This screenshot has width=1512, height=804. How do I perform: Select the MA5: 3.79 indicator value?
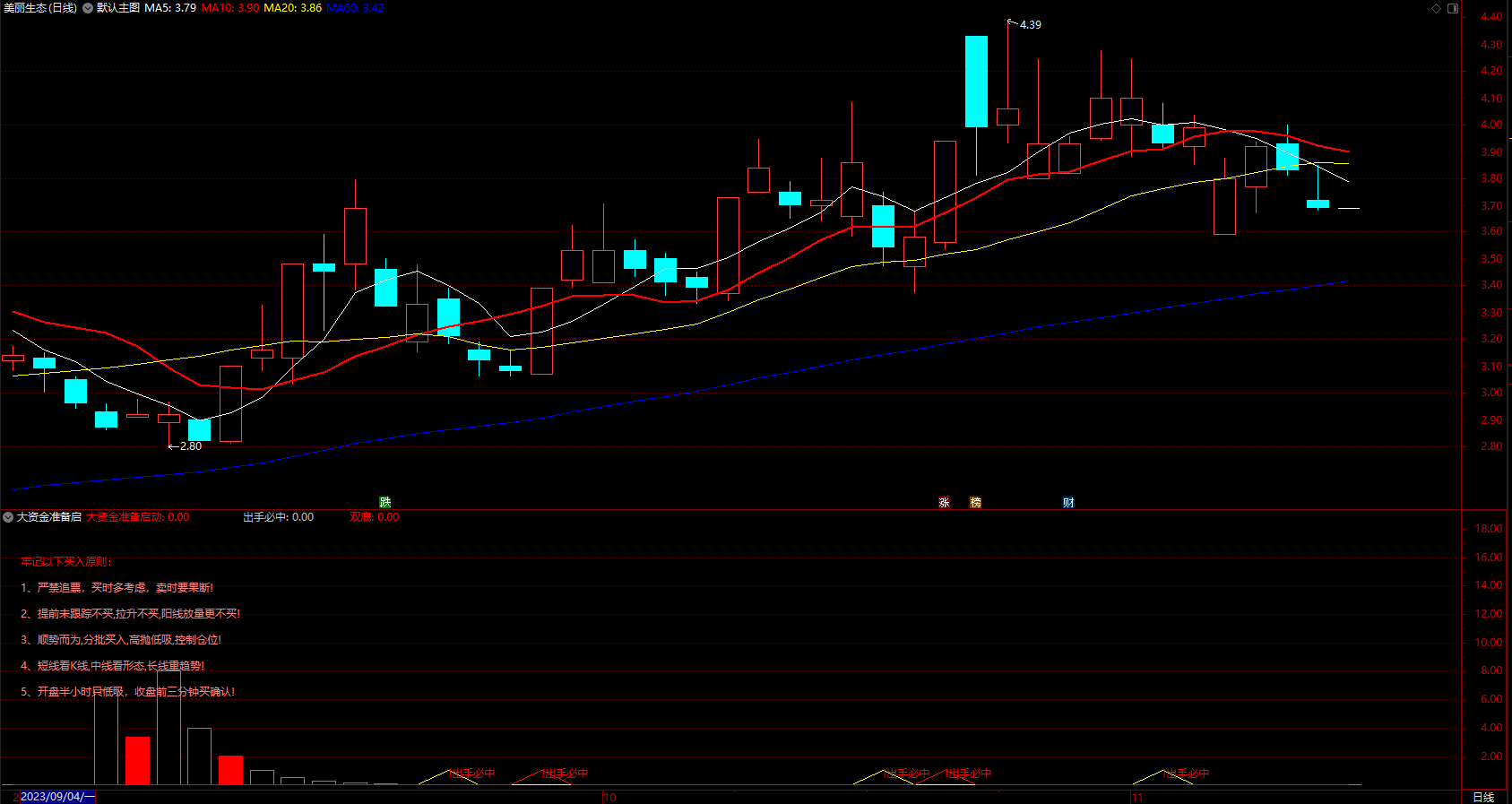(170, 8)
